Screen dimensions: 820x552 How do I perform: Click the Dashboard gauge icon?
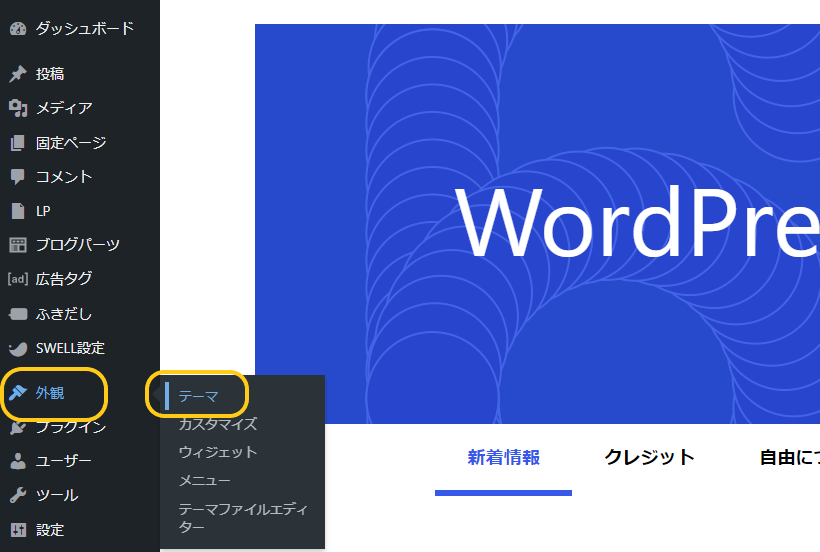pyautogui.click(x=18, y=29)
